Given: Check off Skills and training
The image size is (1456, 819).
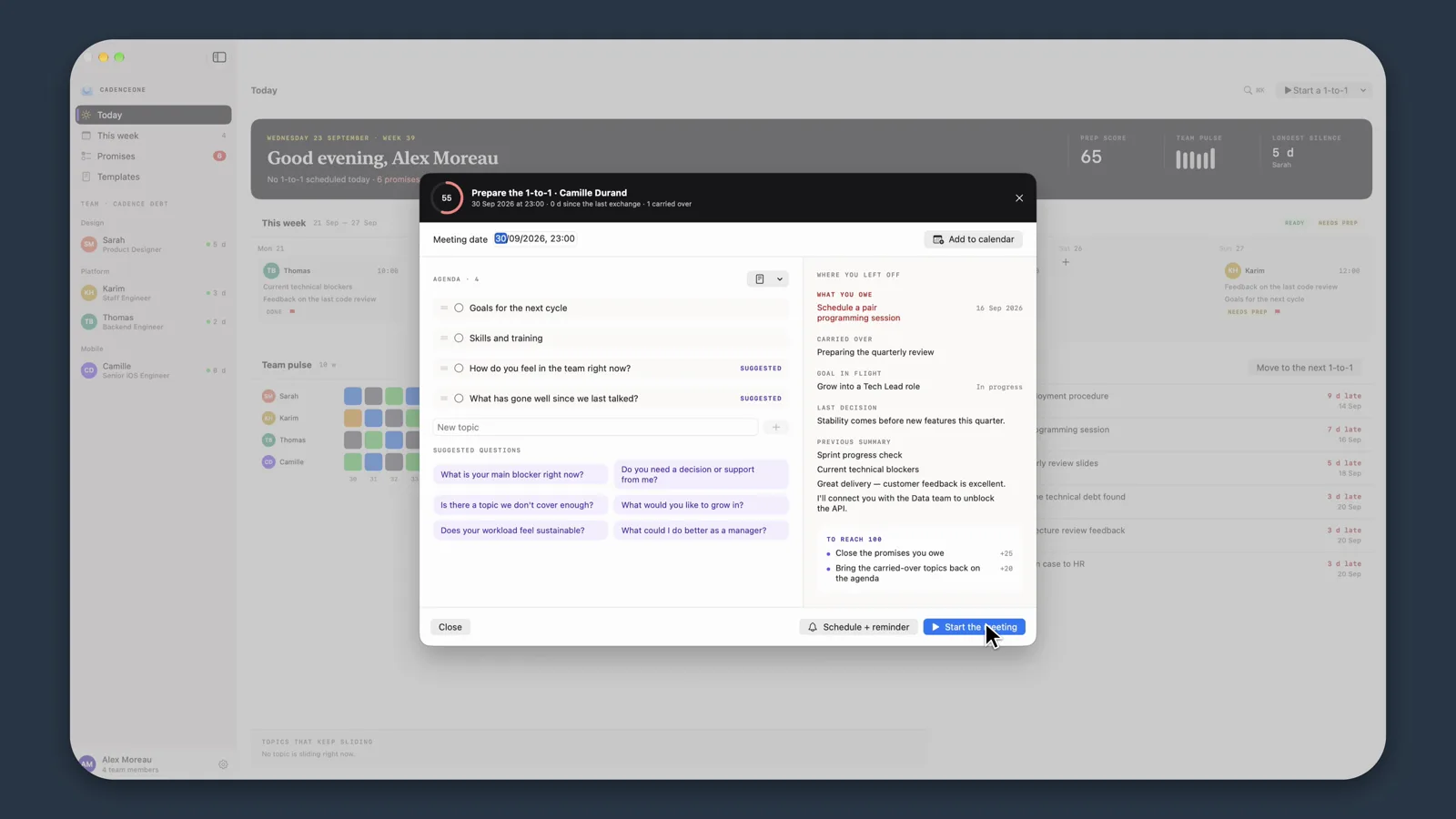Looking at the screenshot, I should [x=459, y=338].
